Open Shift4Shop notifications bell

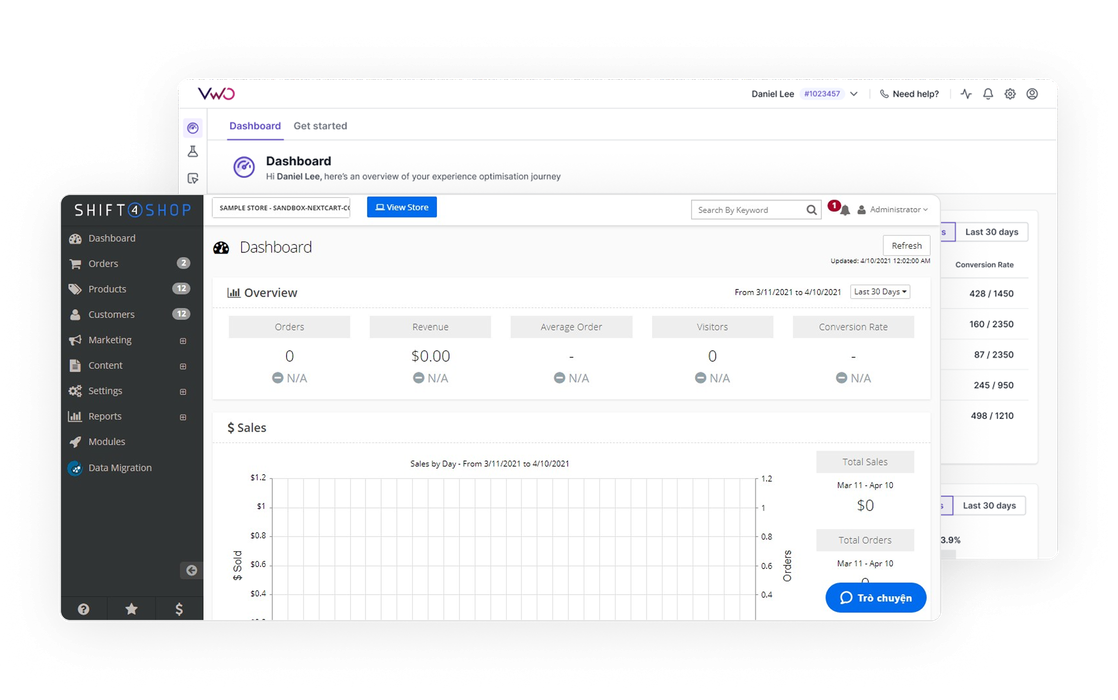(845, 210)
